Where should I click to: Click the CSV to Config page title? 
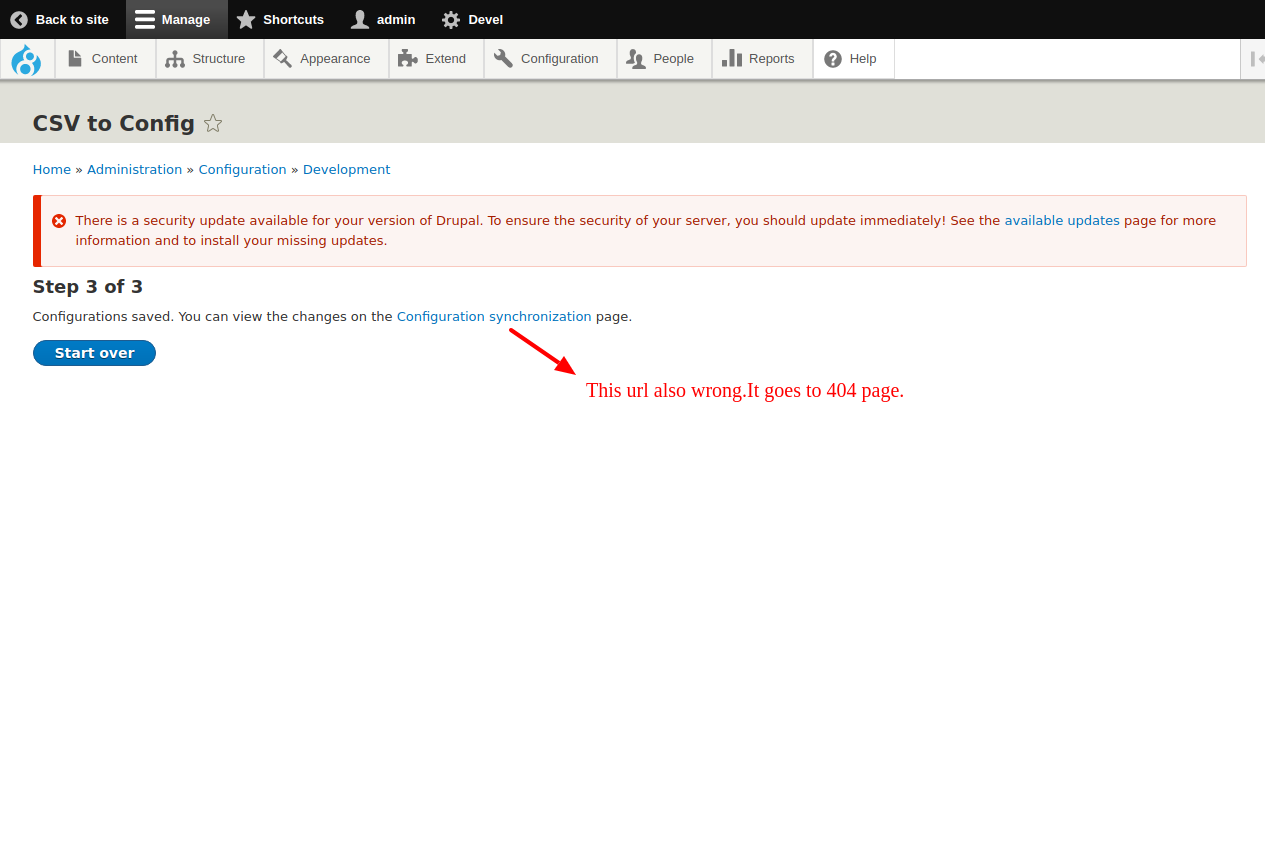pos(114,123)
